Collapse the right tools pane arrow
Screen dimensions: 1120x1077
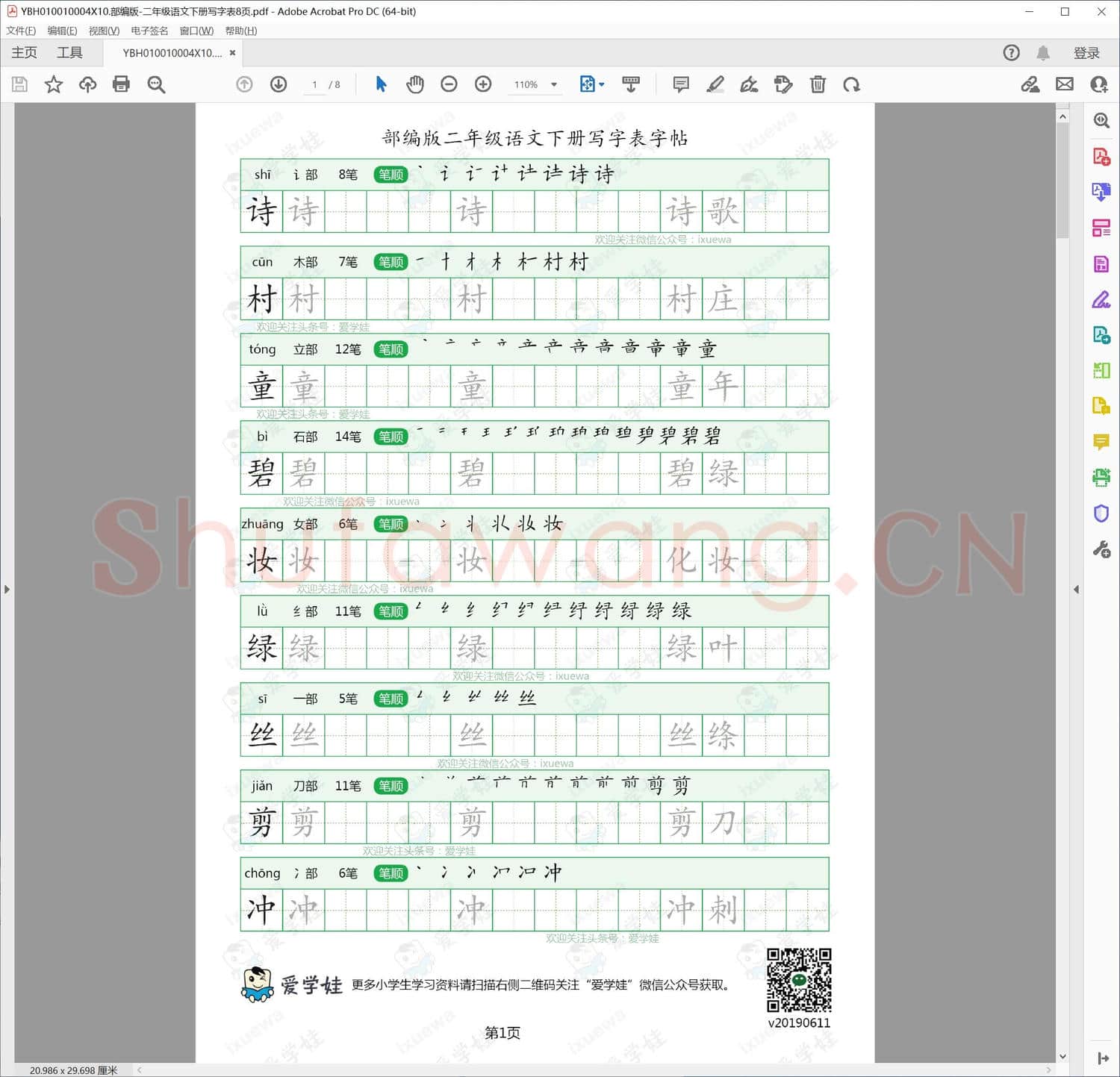point(1076,590)
